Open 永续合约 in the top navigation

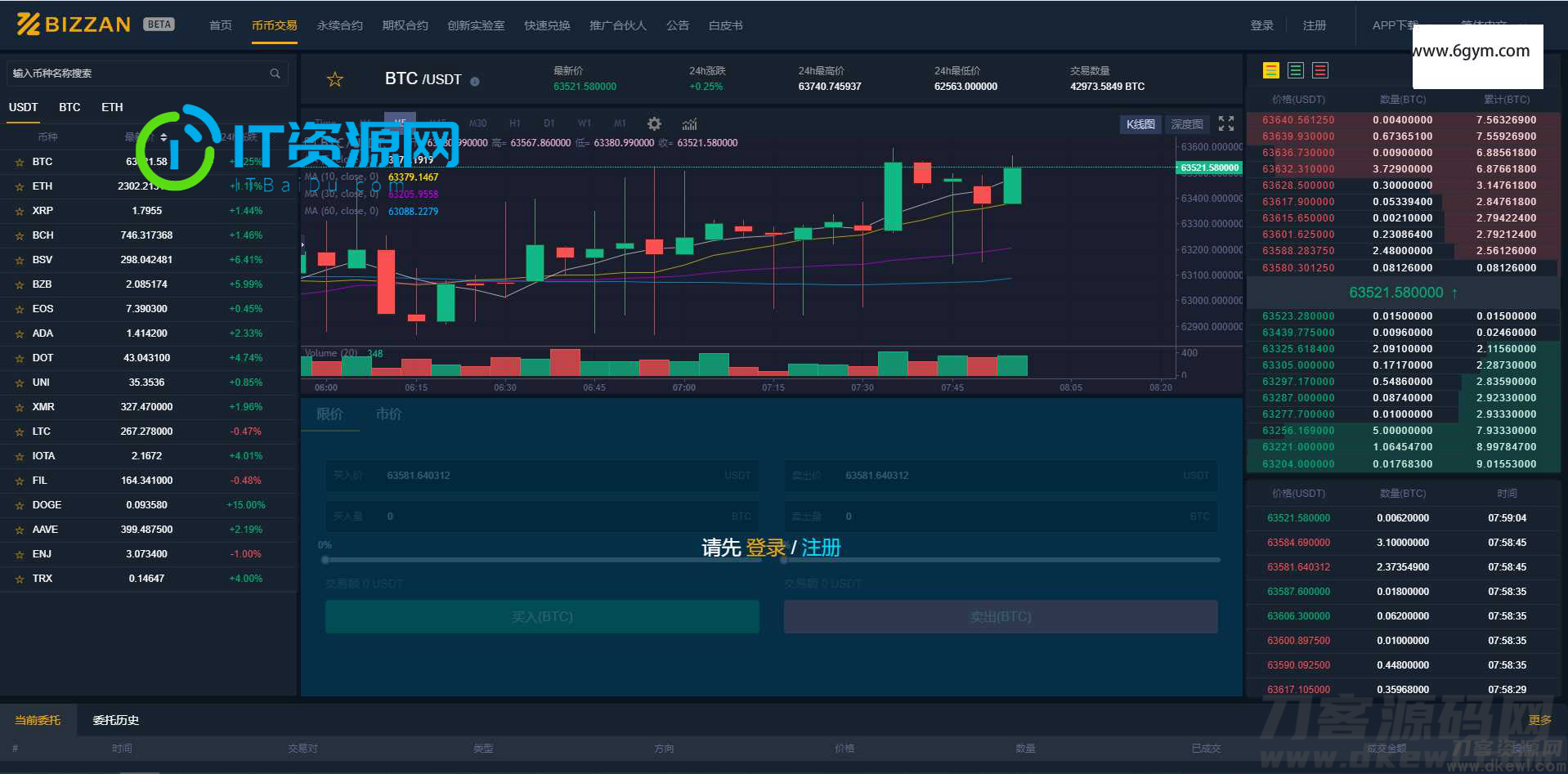point(340,25)
